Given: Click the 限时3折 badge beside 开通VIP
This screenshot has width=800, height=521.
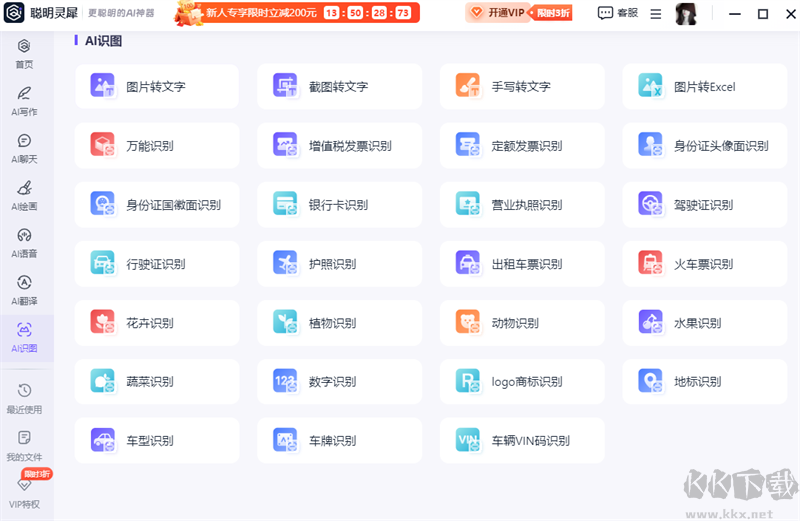Looking at the screenshot, I should pyautogui.click(x=552, y=13).
